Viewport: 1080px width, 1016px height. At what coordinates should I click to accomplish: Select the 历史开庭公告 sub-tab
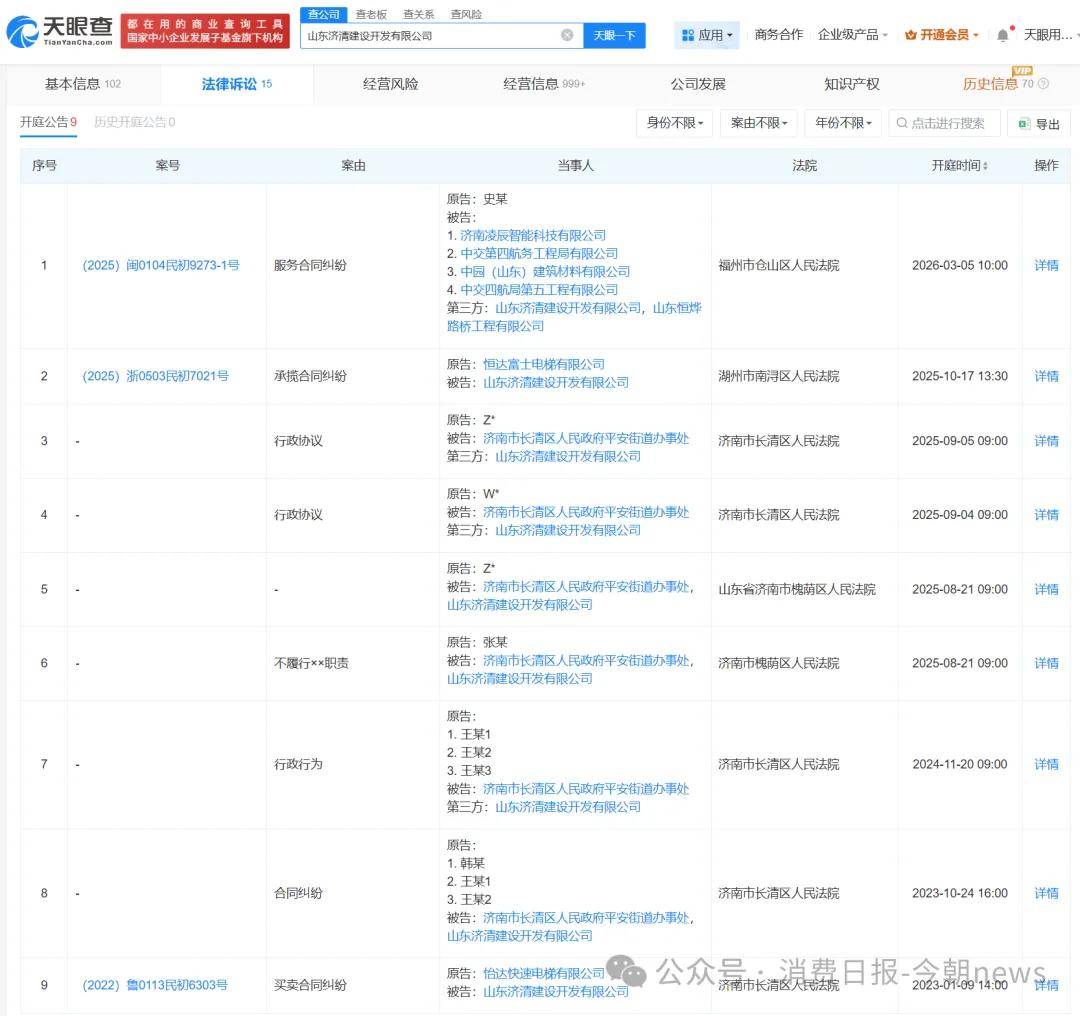(134, 122)
